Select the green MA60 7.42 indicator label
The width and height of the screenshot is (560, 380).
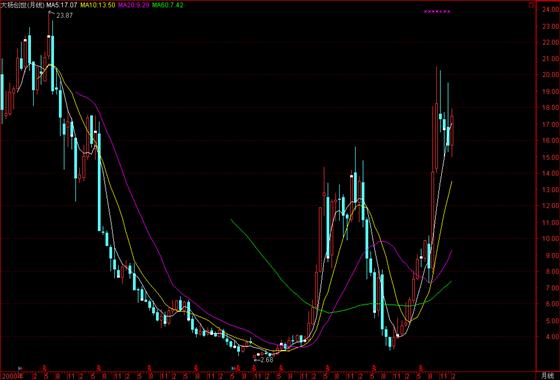(168, 5)
